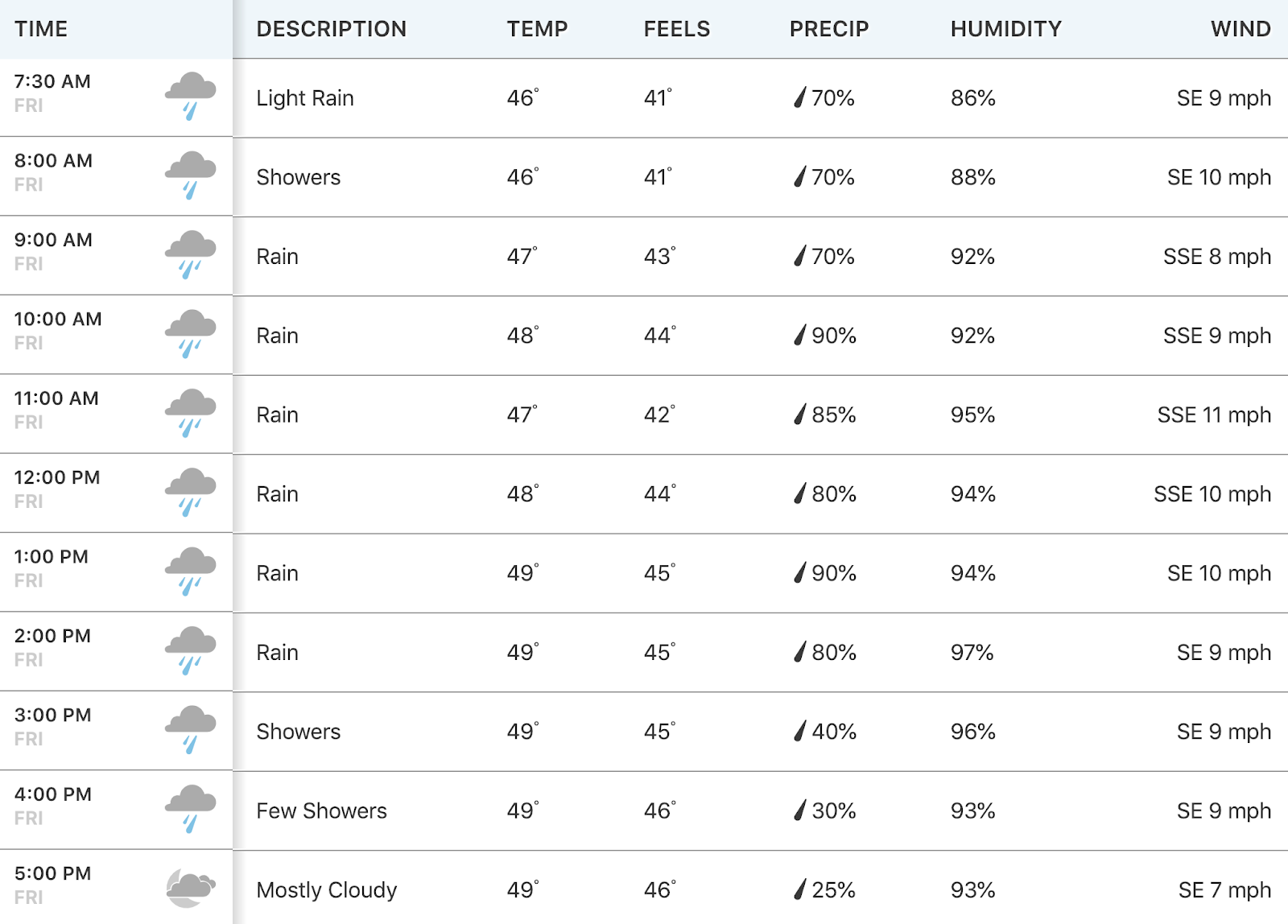Viewport: 1288px width, 924px height.
Task: Select the 9:00 AM FRI row time
Action: (53, 251)
